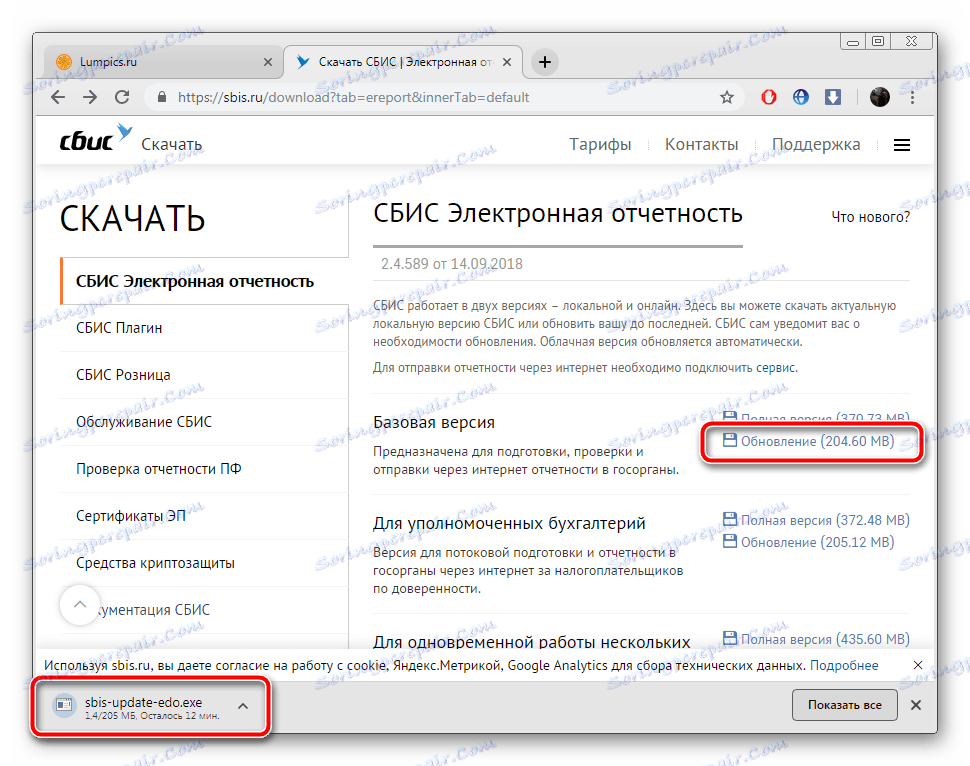Dismiss the cookie consent notice
The width and height of the screenshot is (970, 766).
pos(918,665)
